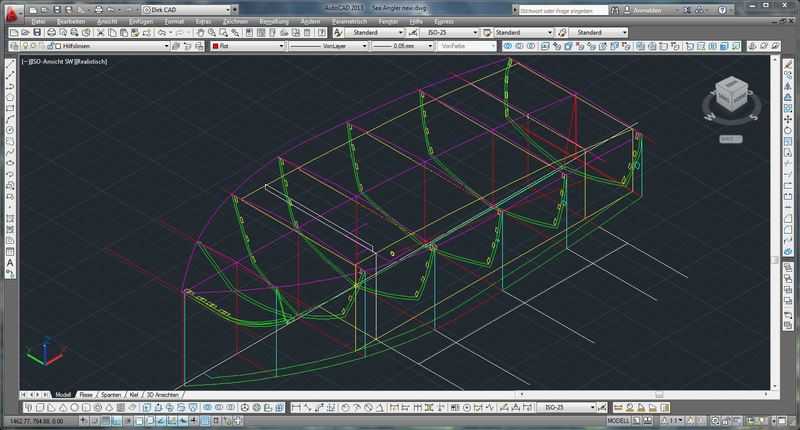The image size is (800, 430).
Task: Open the Datei menu
Action: 38,21
